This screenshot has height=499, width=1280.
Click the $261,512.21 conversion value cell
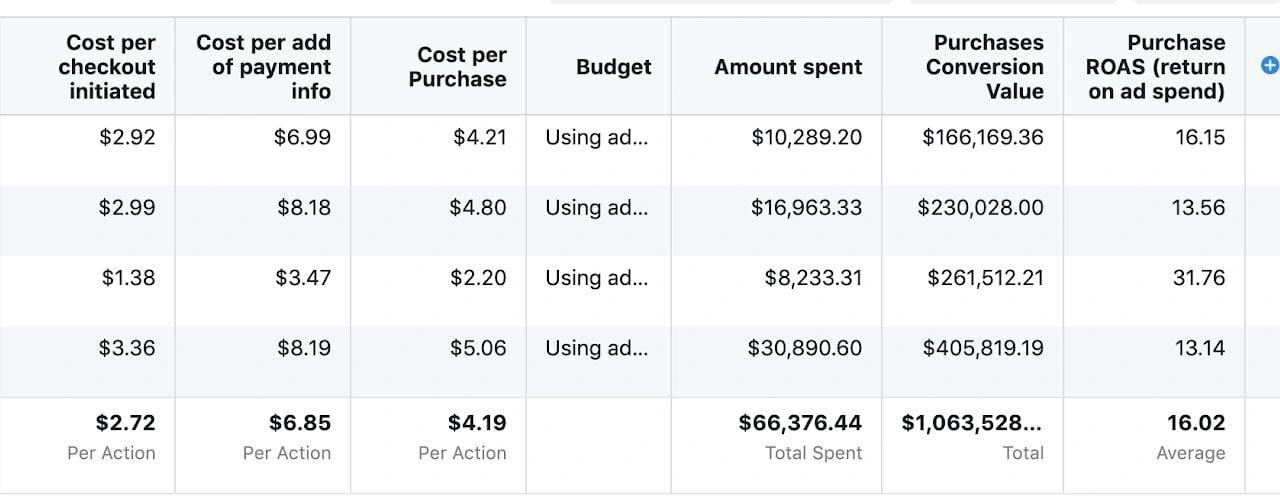tap(972, 291)
